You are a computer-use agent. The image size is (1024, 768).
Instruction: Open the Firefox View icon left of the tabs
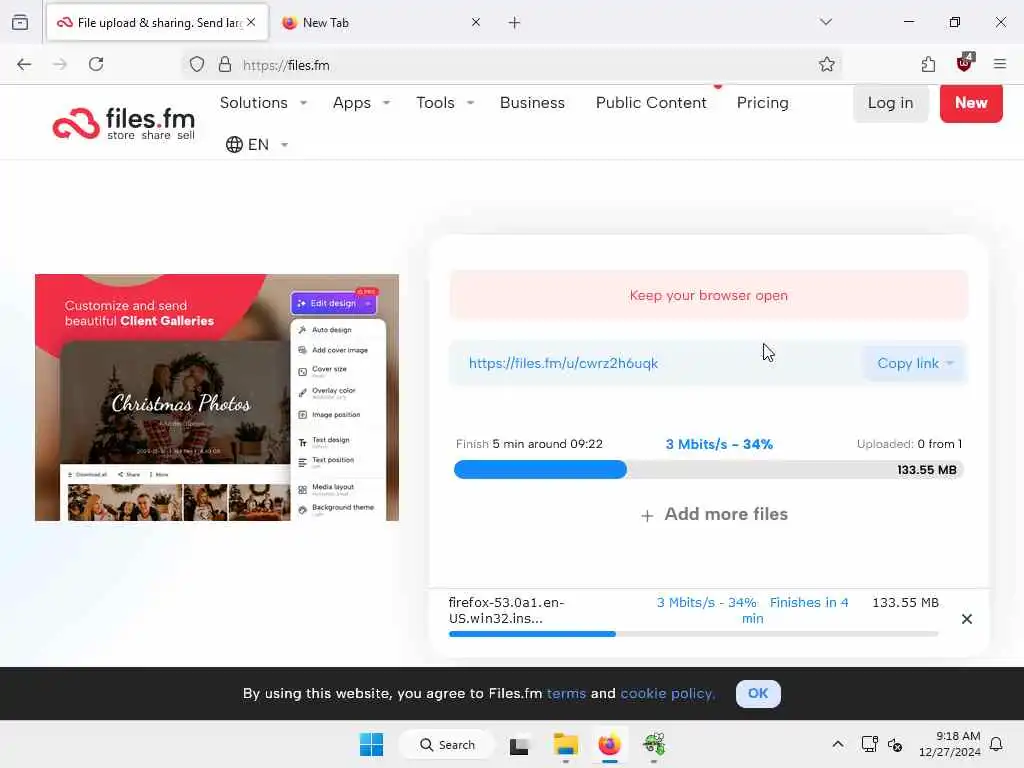(20, 22)
